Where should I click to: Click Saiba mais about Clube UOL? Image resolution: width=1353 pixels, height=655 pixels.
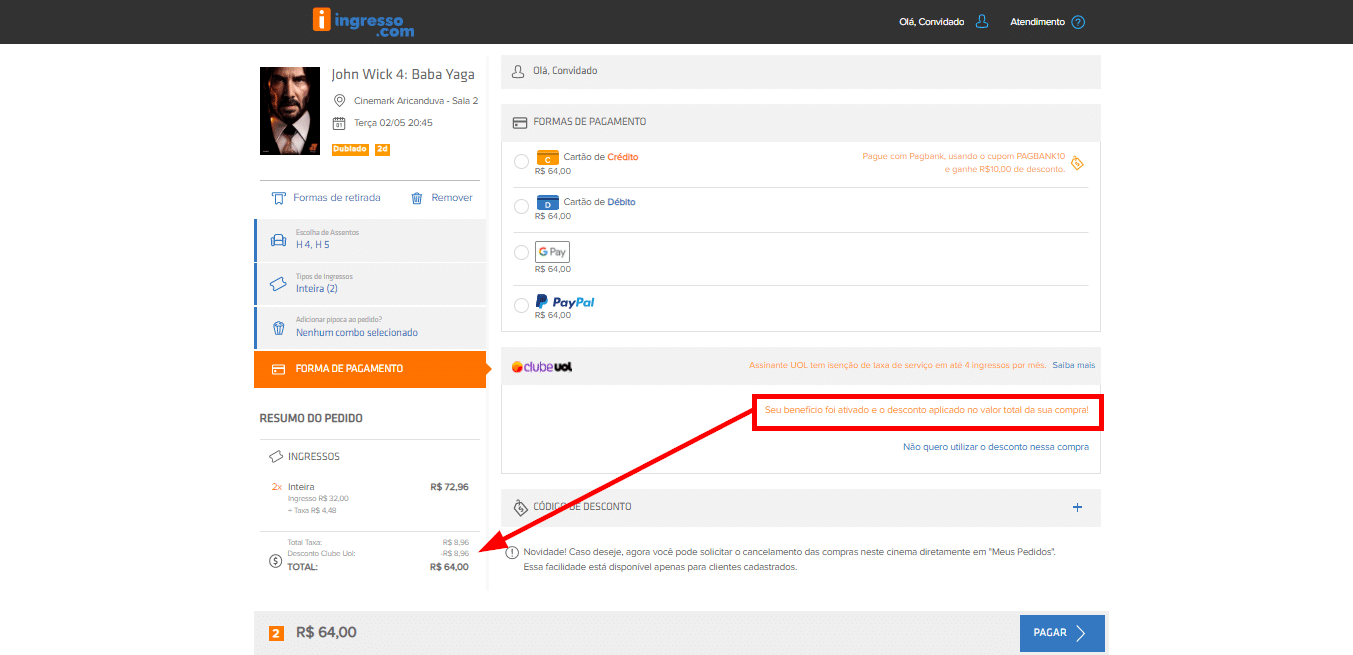pos(1074,366)
